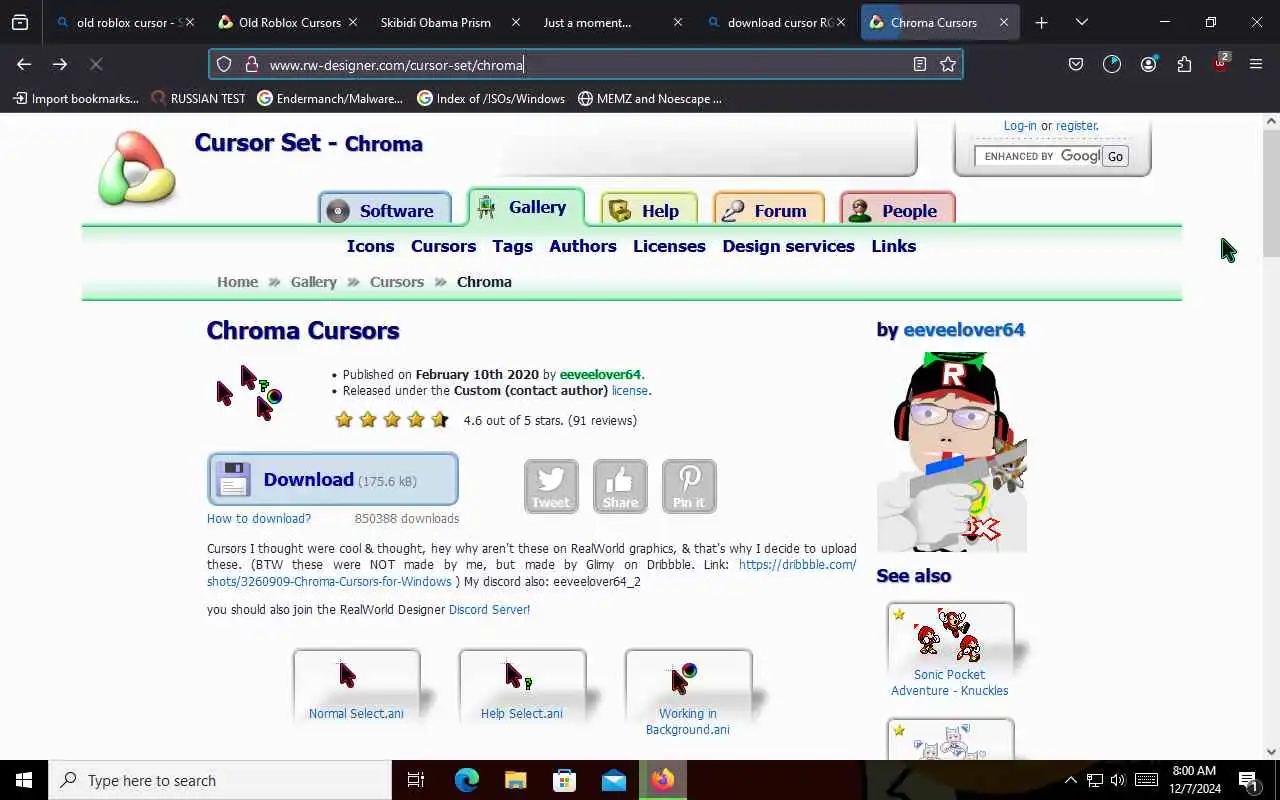Open the How to download link
Image resolution: width=1280 pixels, height=800 pixels.
(259, 519)
